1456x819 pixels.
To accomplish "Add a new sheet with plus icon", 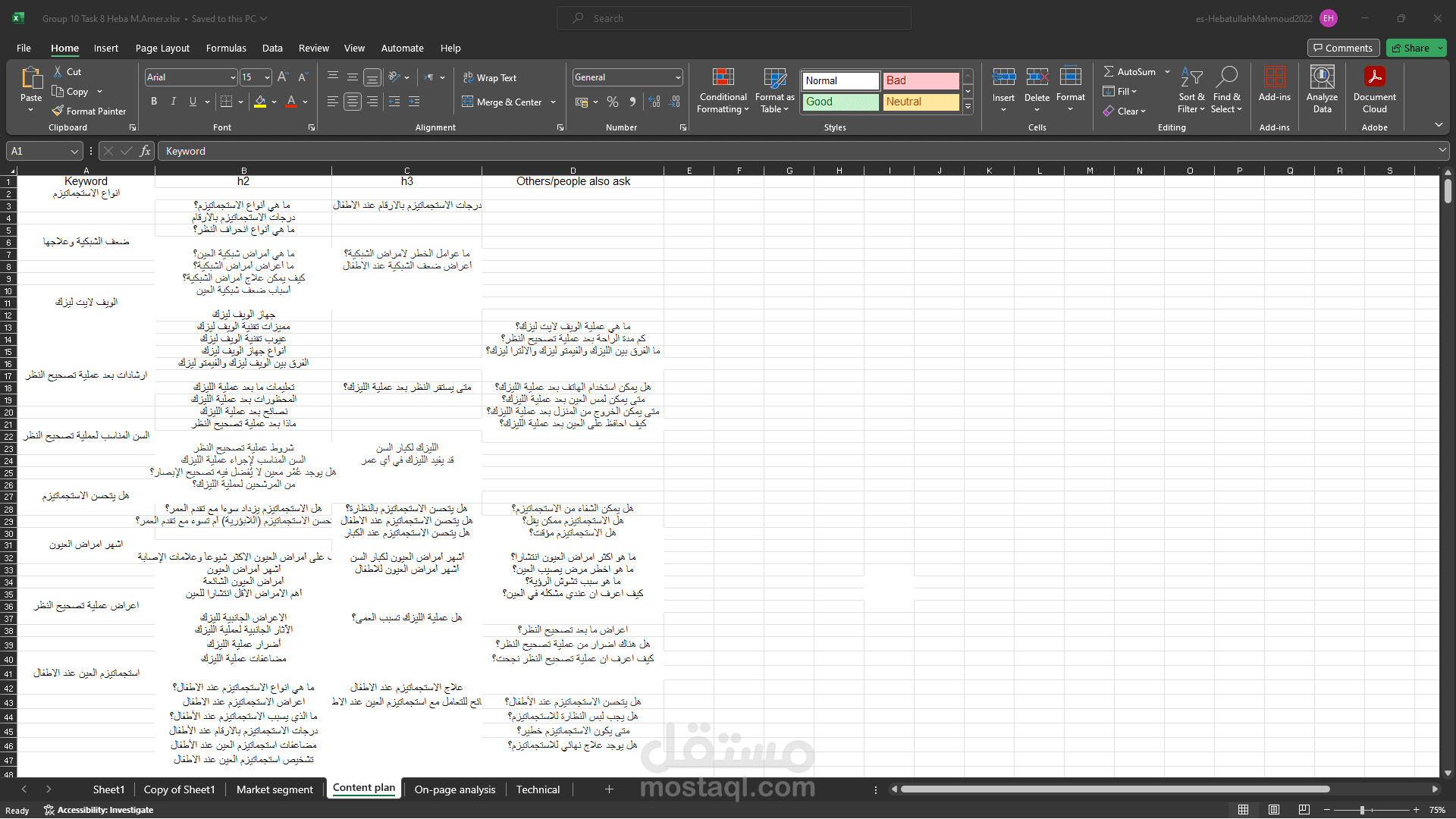I will 609,789.
